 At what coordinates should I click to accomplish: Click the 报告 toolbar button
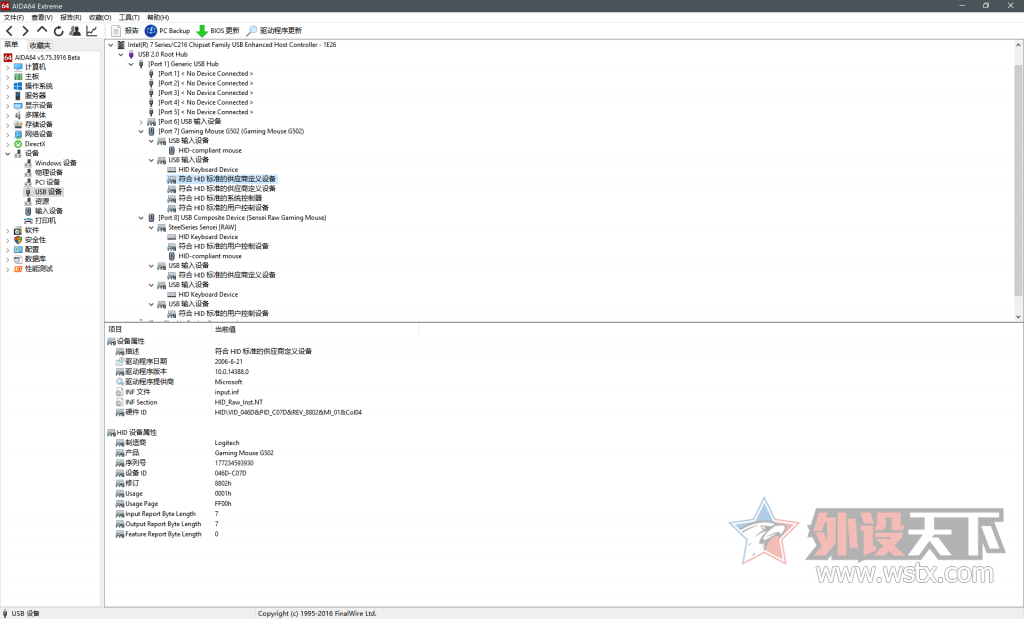tap(125, 31)
